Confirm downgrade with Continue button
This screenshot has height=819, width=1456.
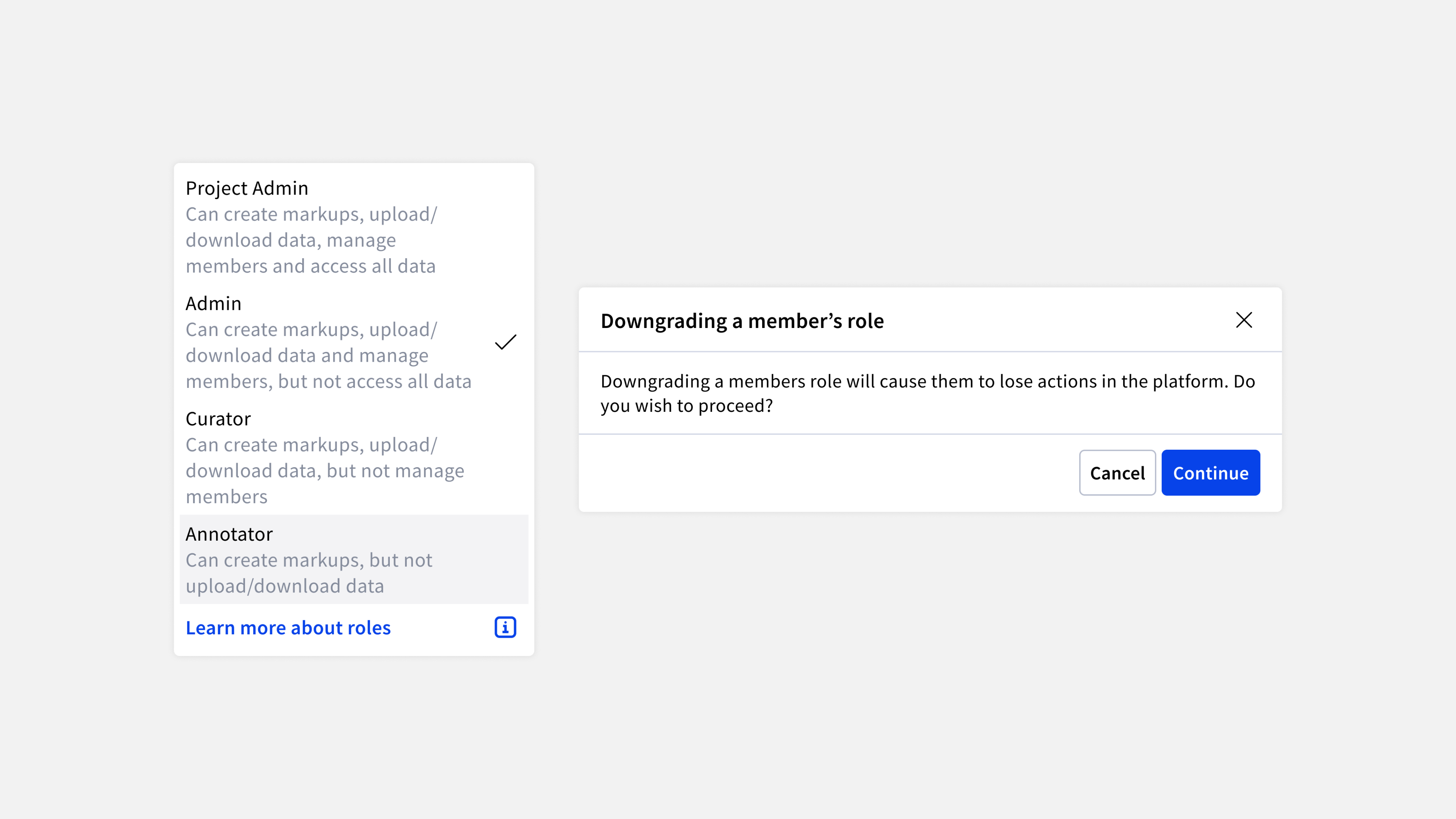click(x=1210, y=473)
